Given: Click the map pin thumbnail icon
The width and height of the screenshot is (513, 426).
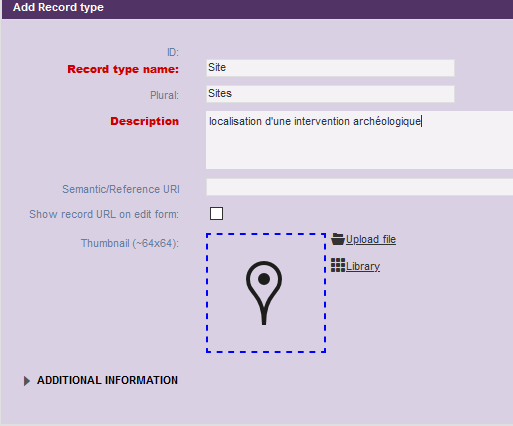Looking at the screenshot, I should pyautogui.click(x=264, y=293).
